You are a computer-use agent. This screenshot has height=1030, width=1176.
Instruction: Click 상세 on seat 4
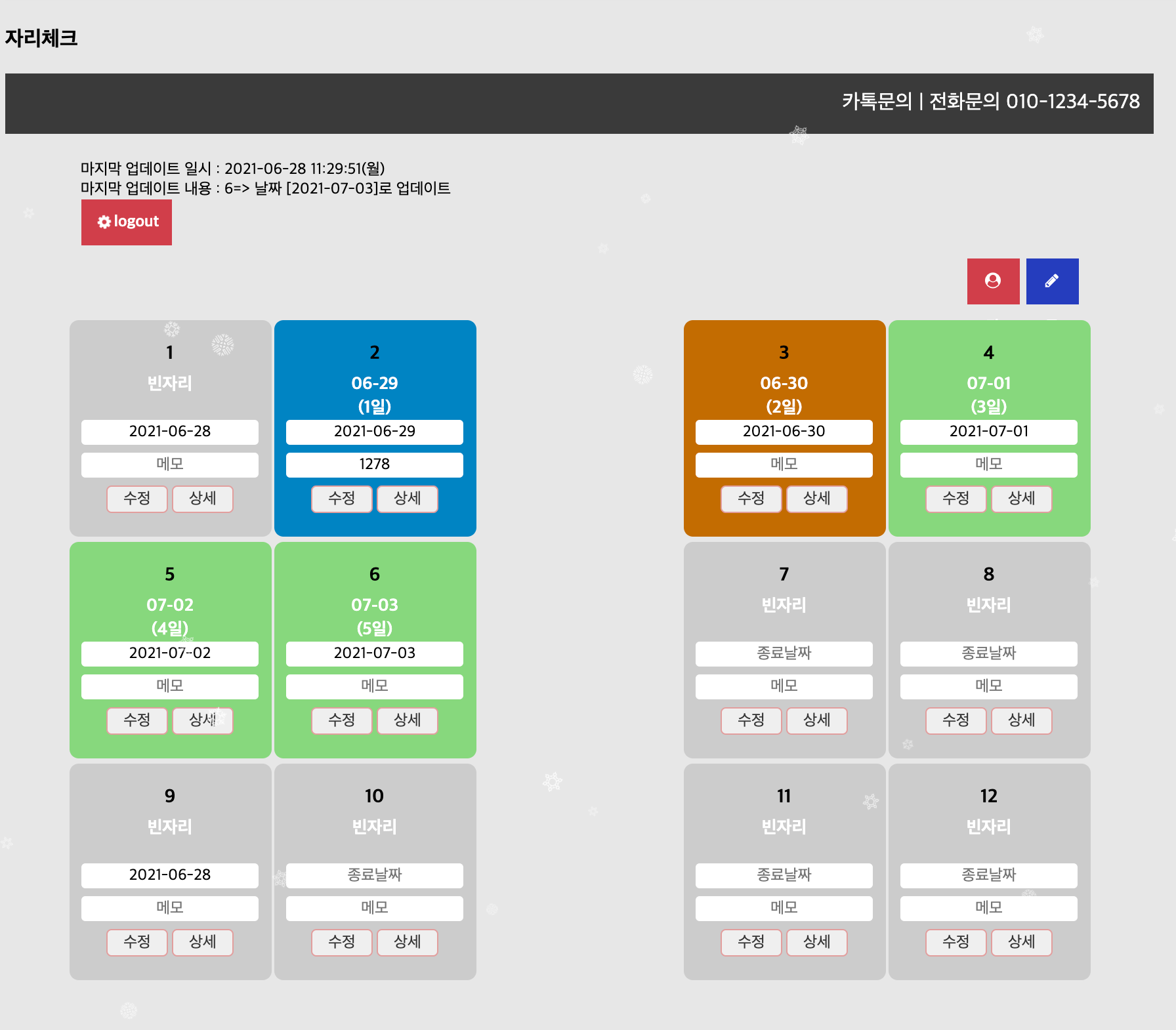(x=1022, y=499)
